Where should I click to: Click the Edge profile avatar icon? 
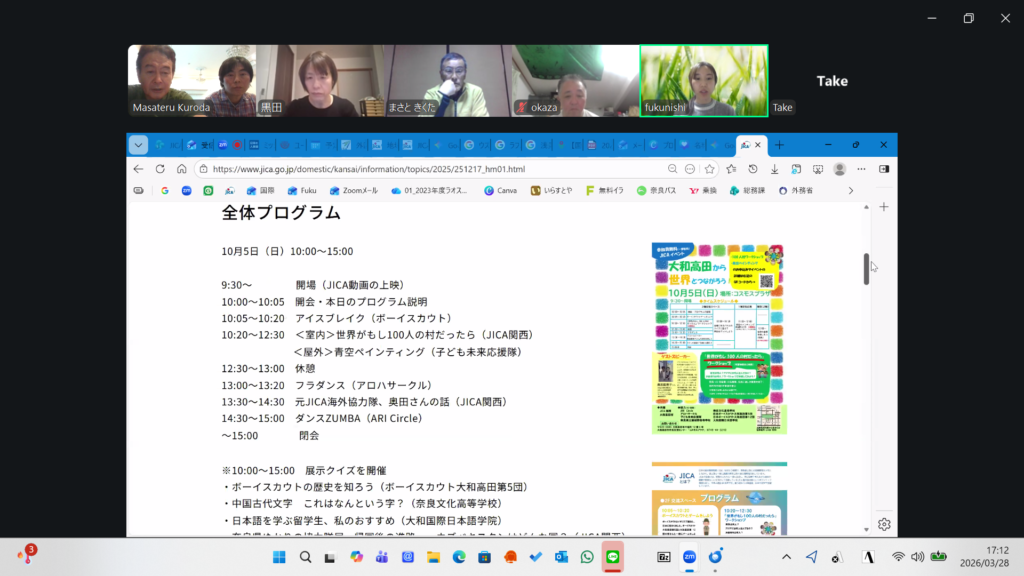(x=839, y=169)
